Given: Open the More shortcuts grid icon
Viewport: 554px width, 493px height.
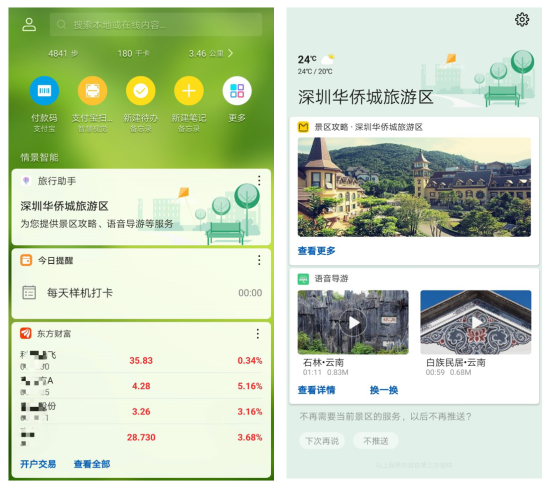Looking at the screenshot, I should pos(237,91).
